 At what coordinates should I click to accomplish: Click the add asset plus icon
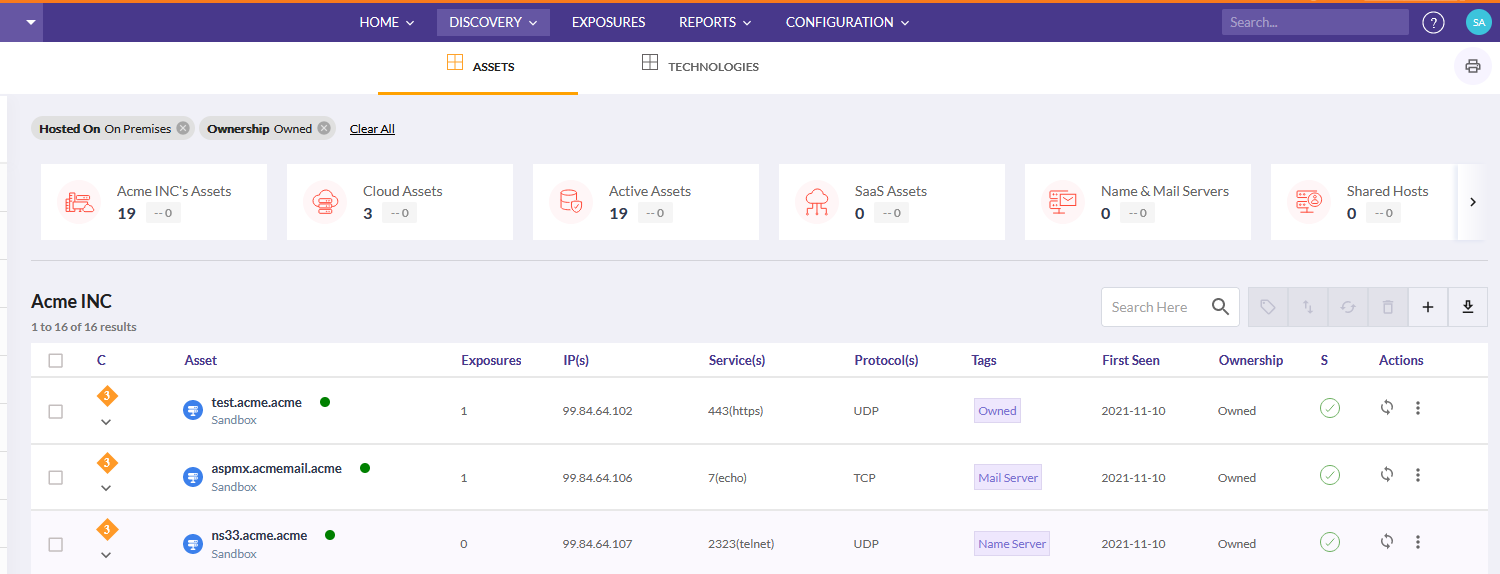[1428, 307]
